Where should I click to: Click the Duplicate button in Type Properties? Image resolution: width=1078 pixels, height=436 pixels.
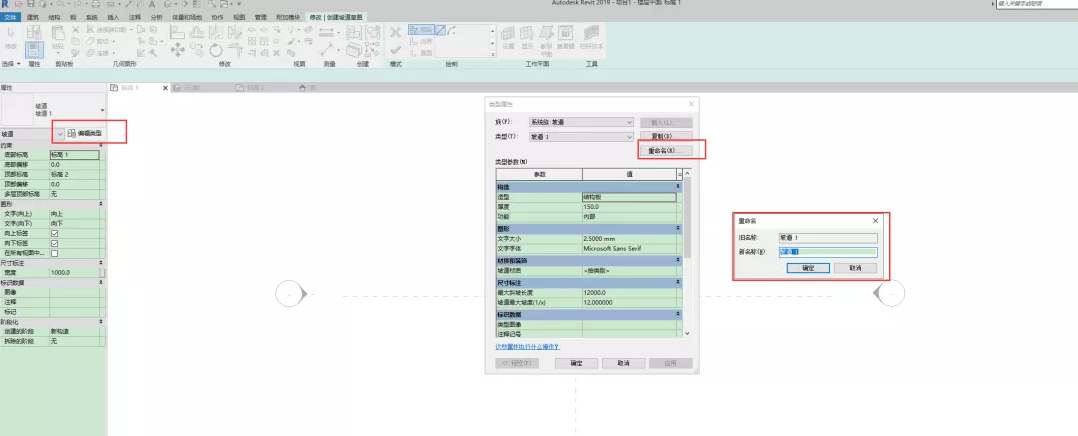tap(666, 136)
